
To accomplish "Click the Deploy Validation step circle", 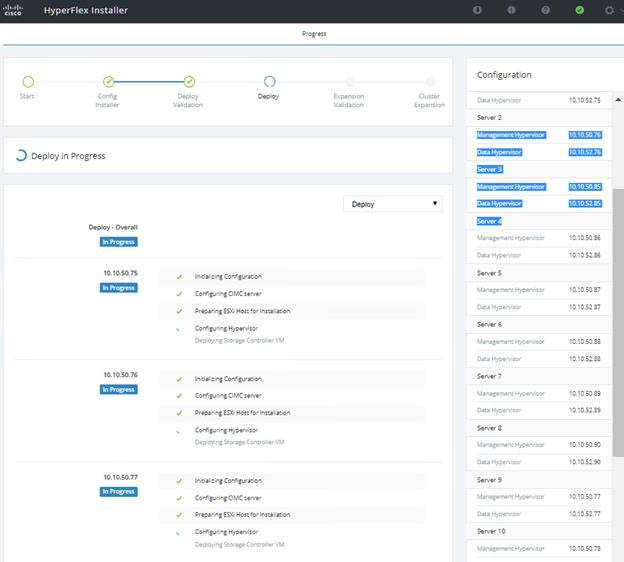I will (x=189, y=82).
